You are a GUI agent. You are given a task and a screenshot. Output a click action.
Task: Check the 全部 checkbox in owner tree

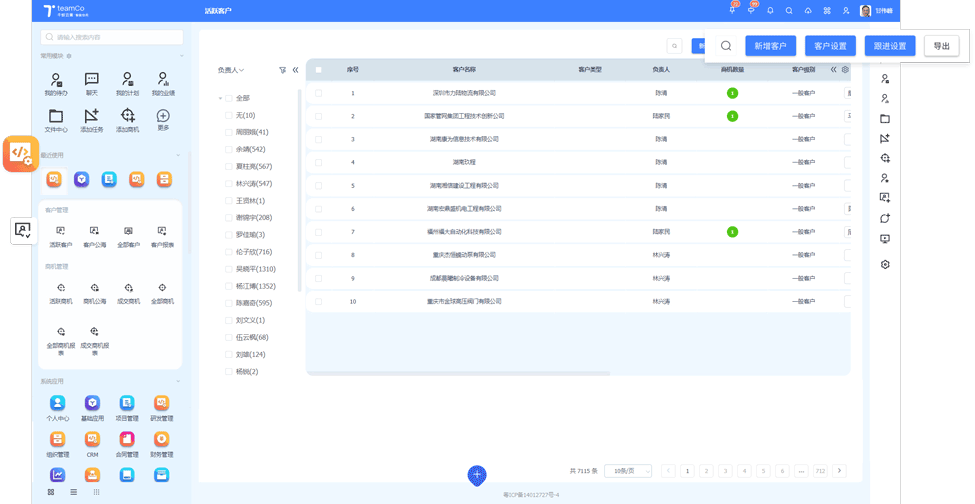pos(229,99)
